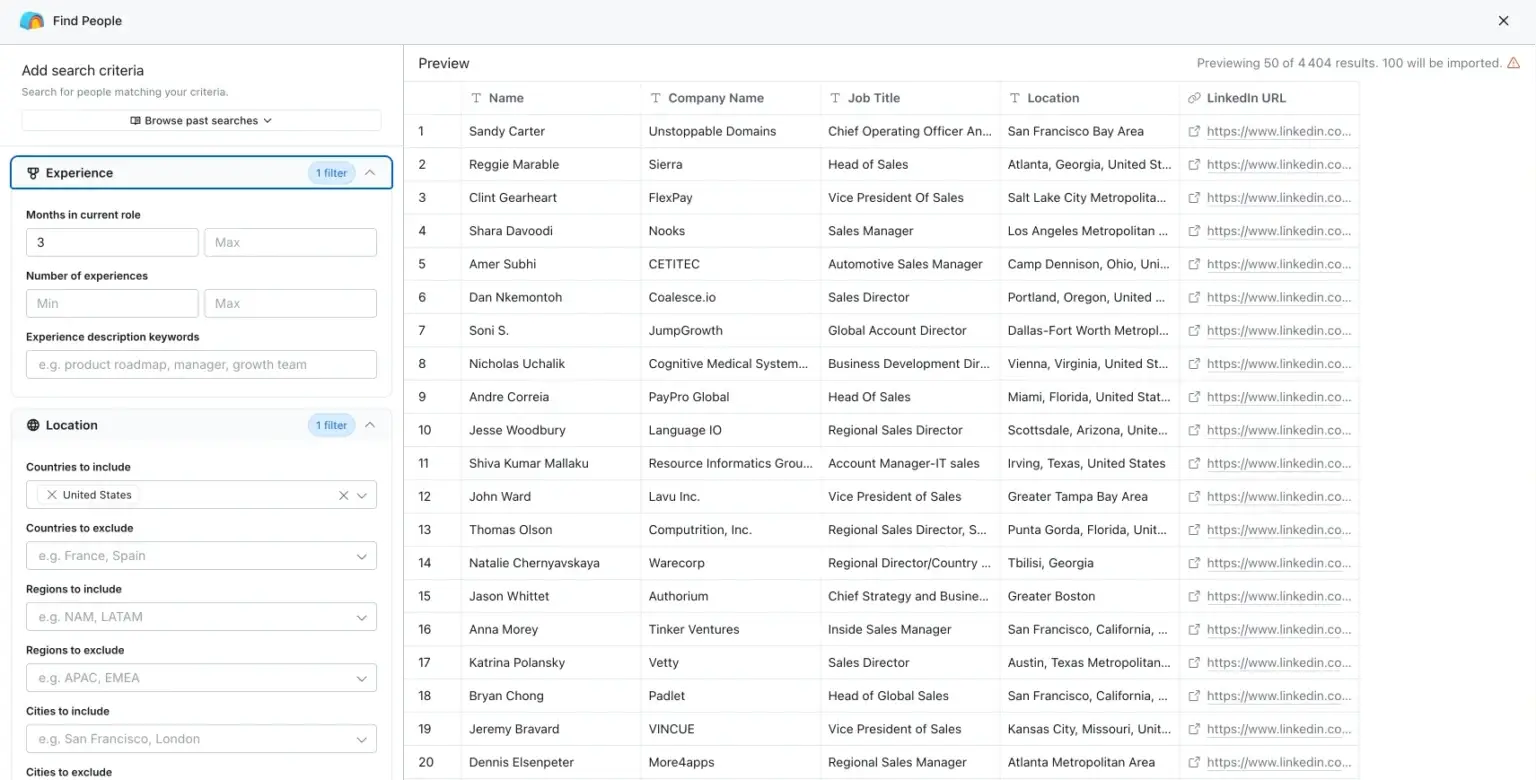Clear all included countries with the X icon
1536x780 pixels.
pos(343,495)
